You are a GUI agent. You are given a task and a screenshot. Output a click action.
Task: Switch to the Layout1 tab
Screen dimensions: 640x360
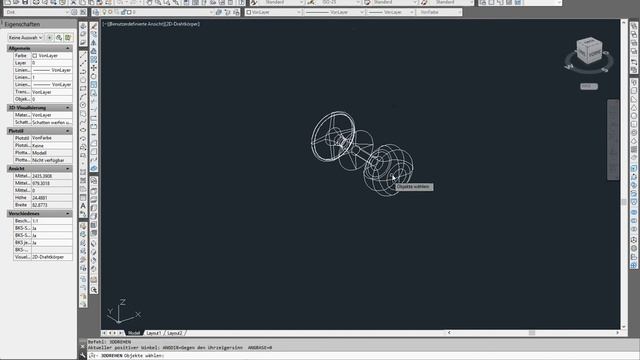153,333
